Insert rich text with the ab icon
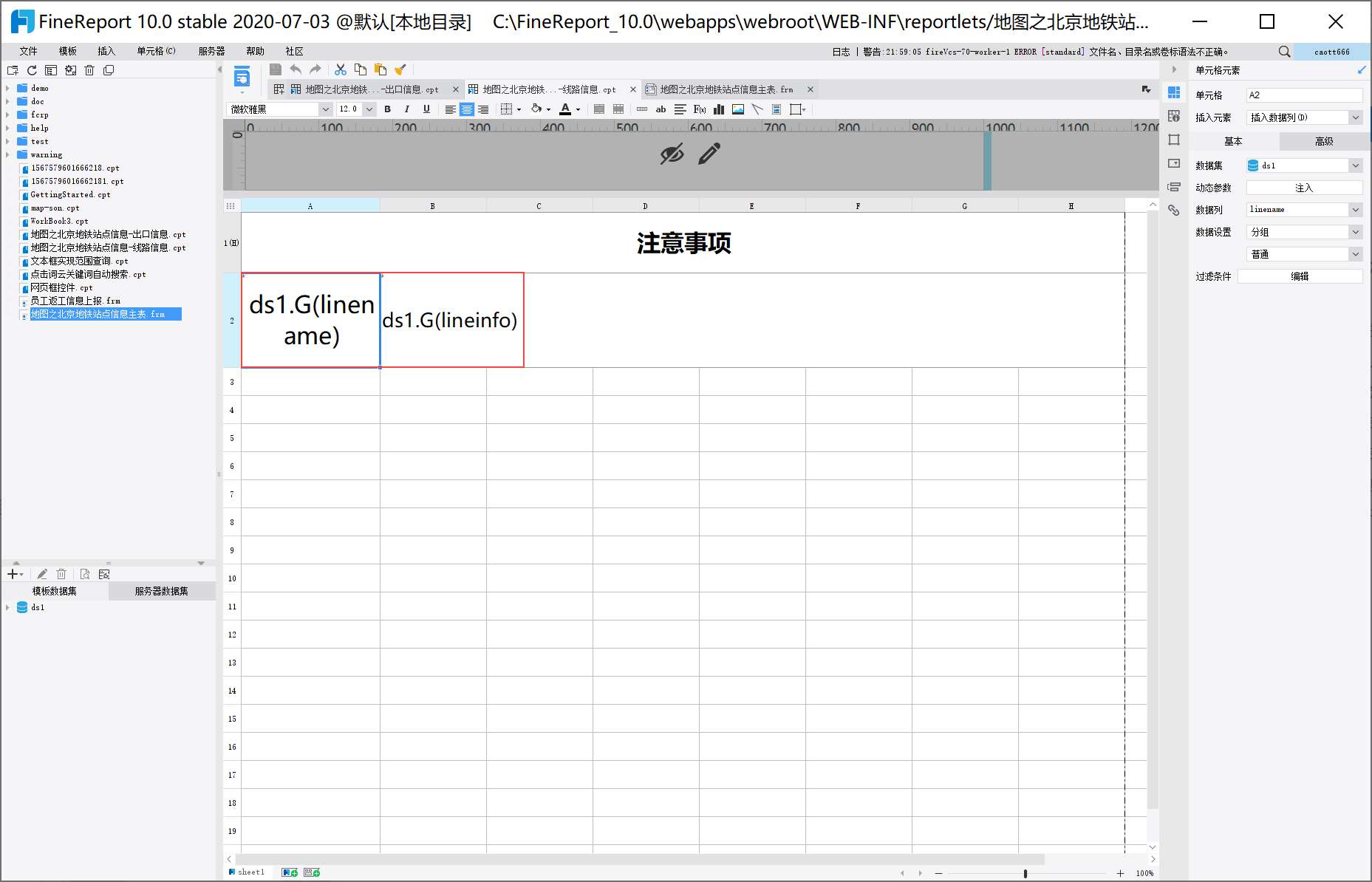The width and height of the screenshot is (1372, 882). point(661,109)
